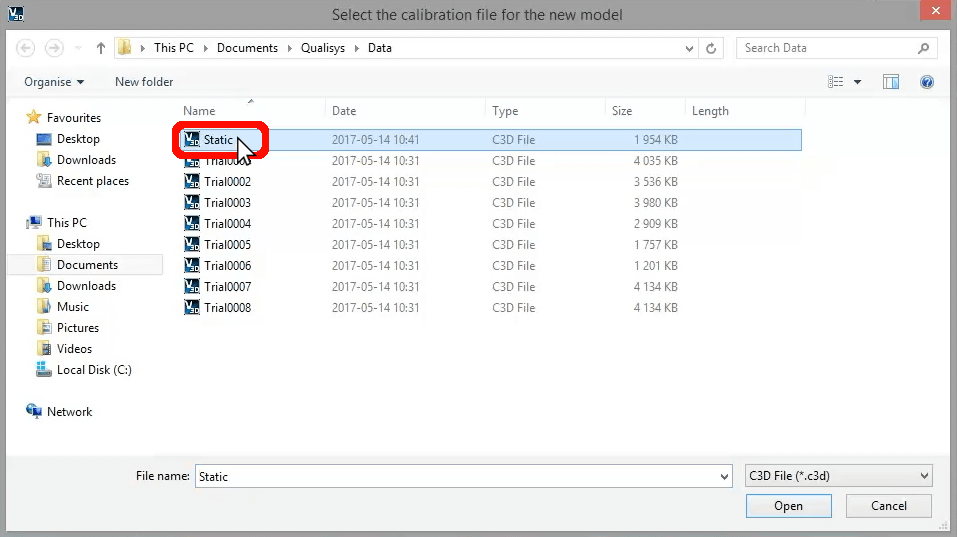Click the refresh icon beside the address bar
The image size is (957, 537).
click(x=711, y=48)
